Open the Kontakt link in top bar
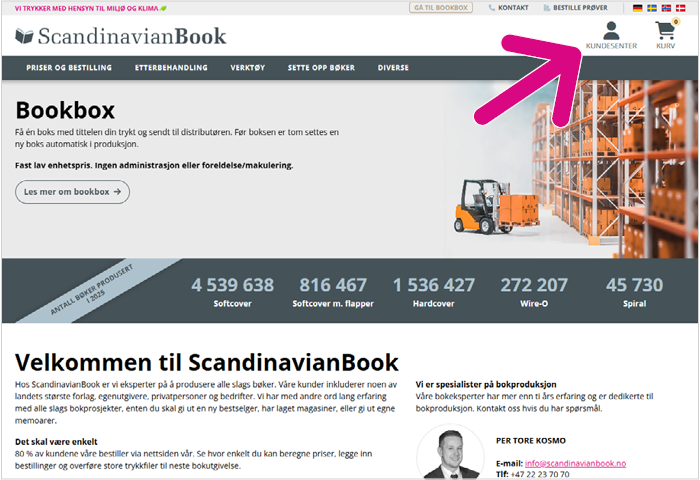The width and height of the screenshot is (700, 480). pos(513,8)
